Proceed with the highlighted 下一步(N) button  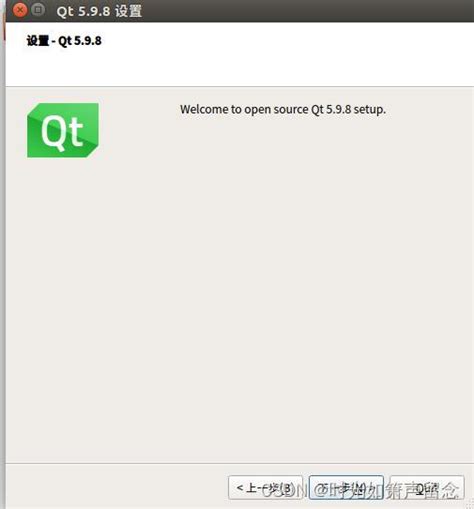[346, 488]
